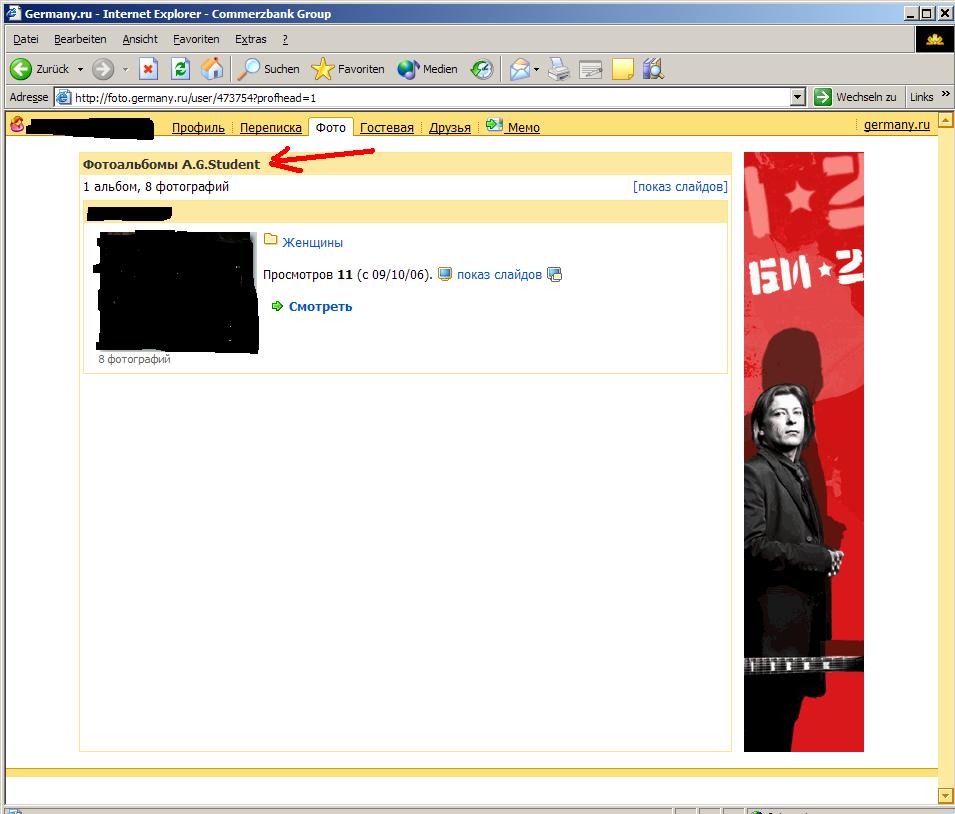
Task: Print the page using the printer icon
Action: point(559,69)
